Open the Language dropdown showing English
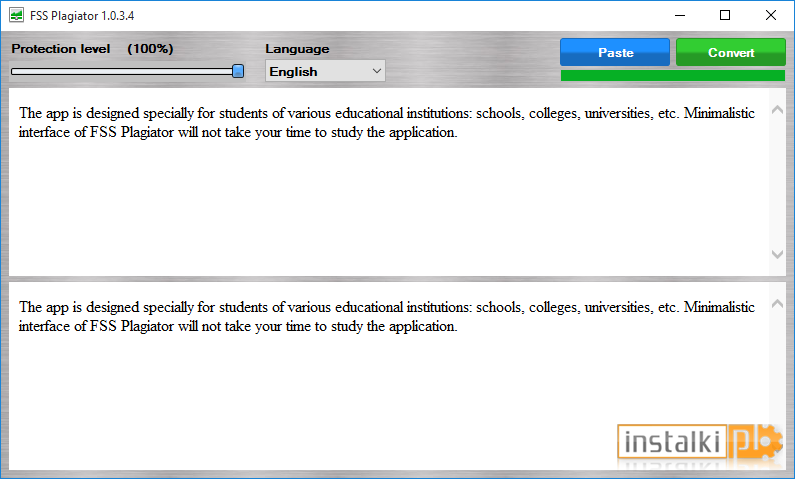The image size is (795, 479). click(325, 71)
